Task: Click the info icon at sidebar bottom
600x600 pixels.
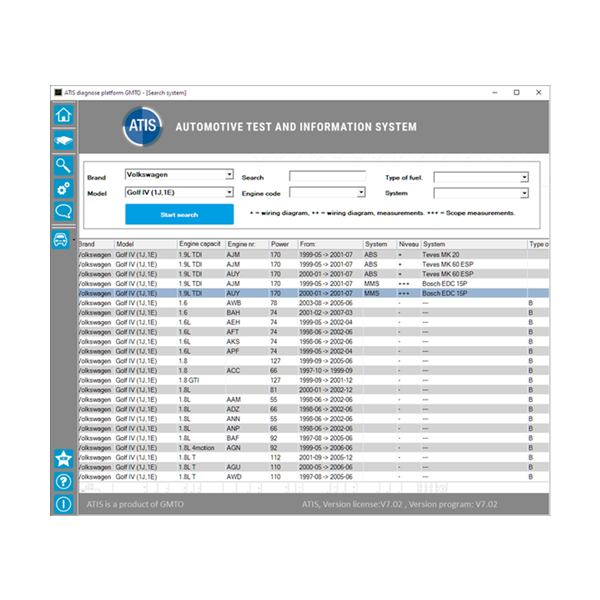Action: tap(64, 504)
